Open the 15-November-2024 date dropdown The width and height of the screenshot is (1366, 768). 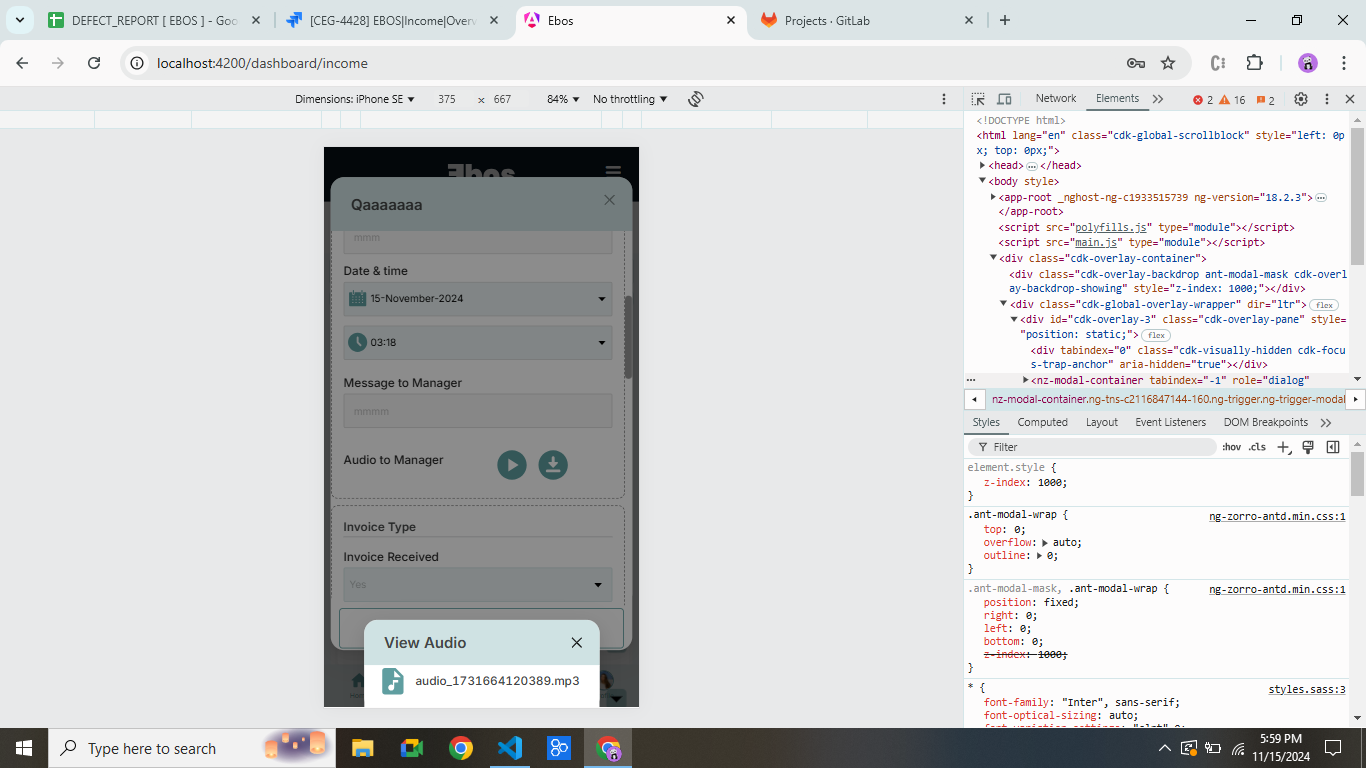(x=478, y=299)
